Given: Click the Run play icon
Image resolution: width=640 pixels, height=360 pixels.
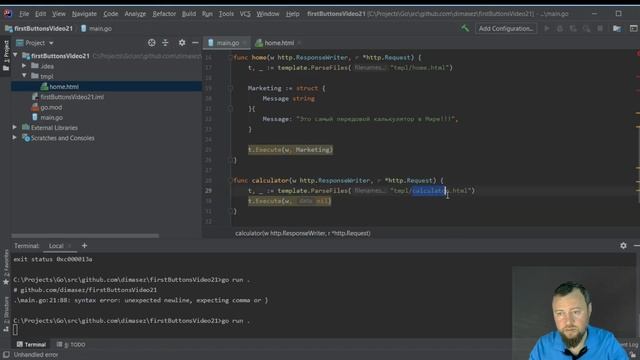Looking at the screenshot, I should [x=547, y=29].
